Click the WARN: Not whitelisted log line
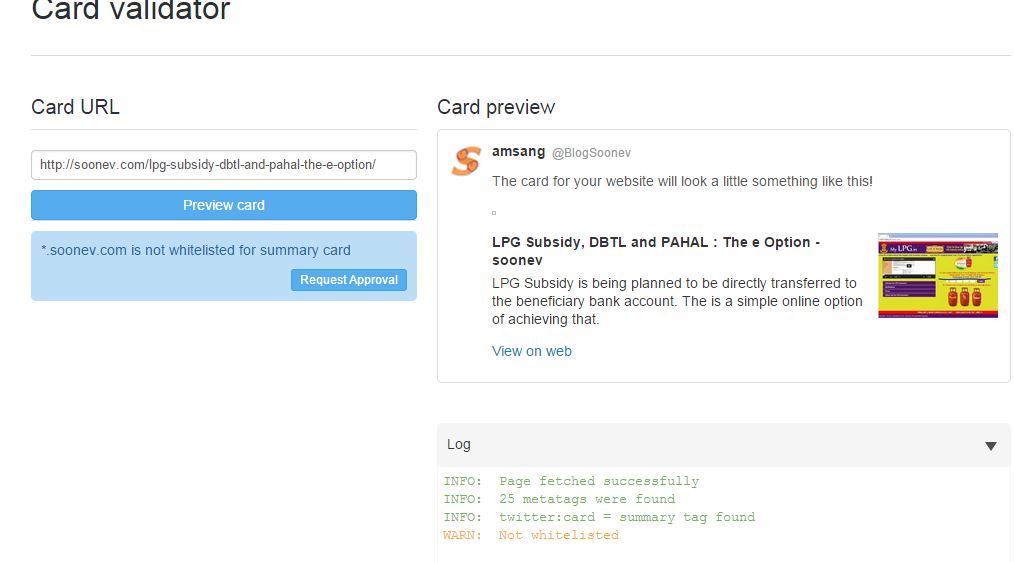This screenshot has width=1014, height=562. [531, 535]
